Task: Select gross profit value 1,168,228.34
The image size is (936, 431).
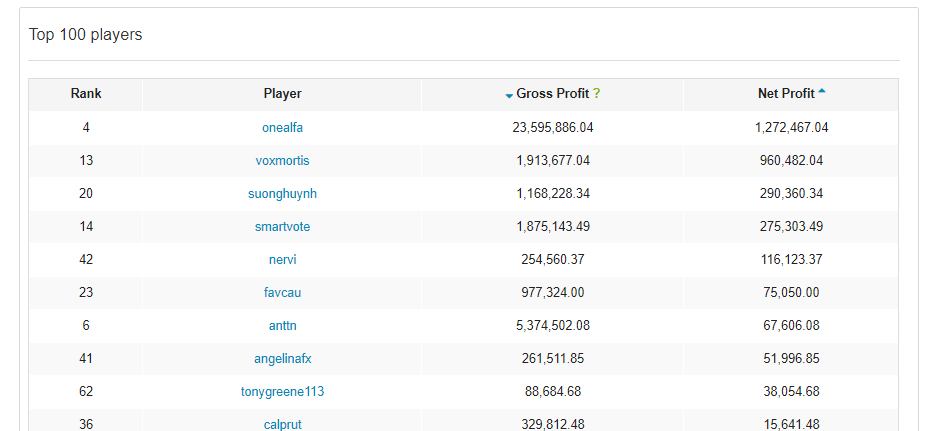Action: click(553, 193)
